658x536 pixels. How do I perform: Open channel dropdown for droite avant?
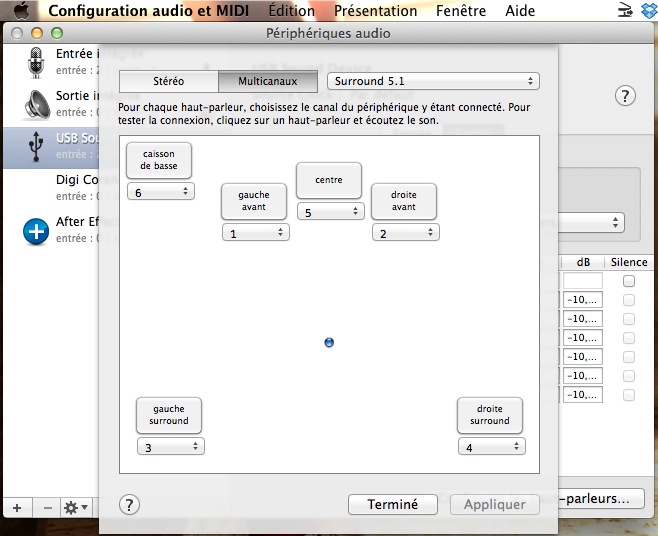406,233
